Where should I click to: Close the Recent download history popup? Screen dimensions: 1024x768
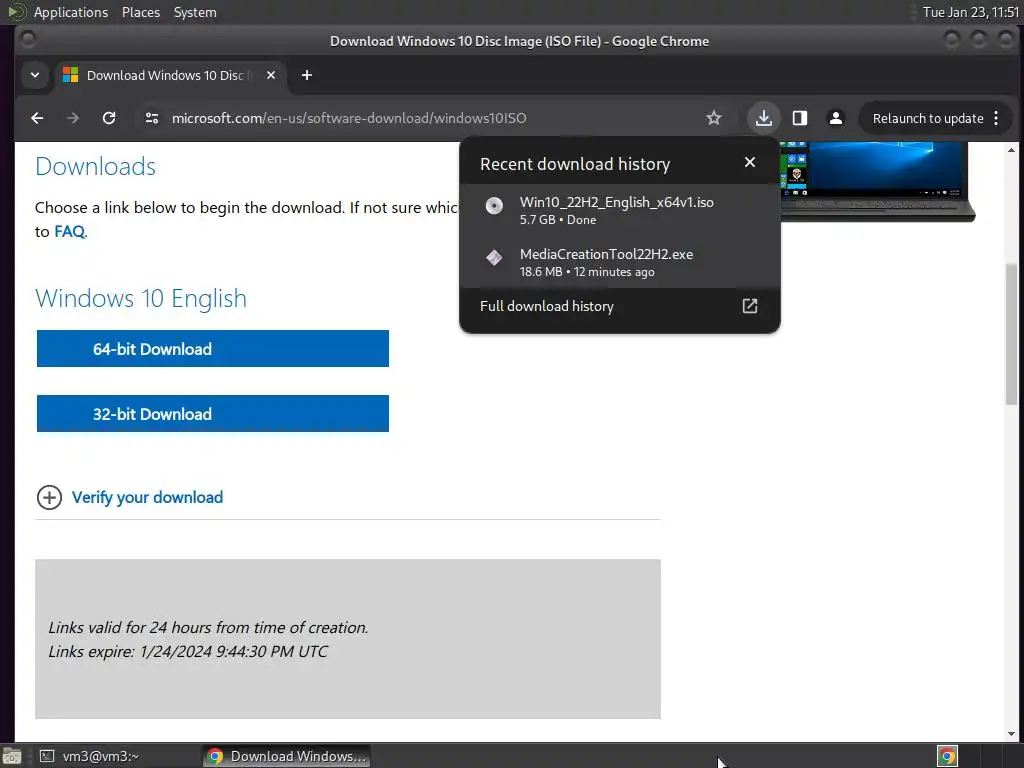click(x=750, y=163)
